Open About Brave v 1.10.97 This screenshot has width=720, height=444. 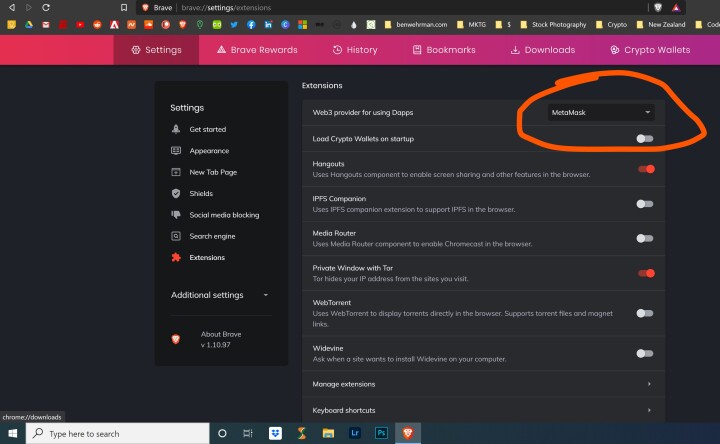(207, 339)
